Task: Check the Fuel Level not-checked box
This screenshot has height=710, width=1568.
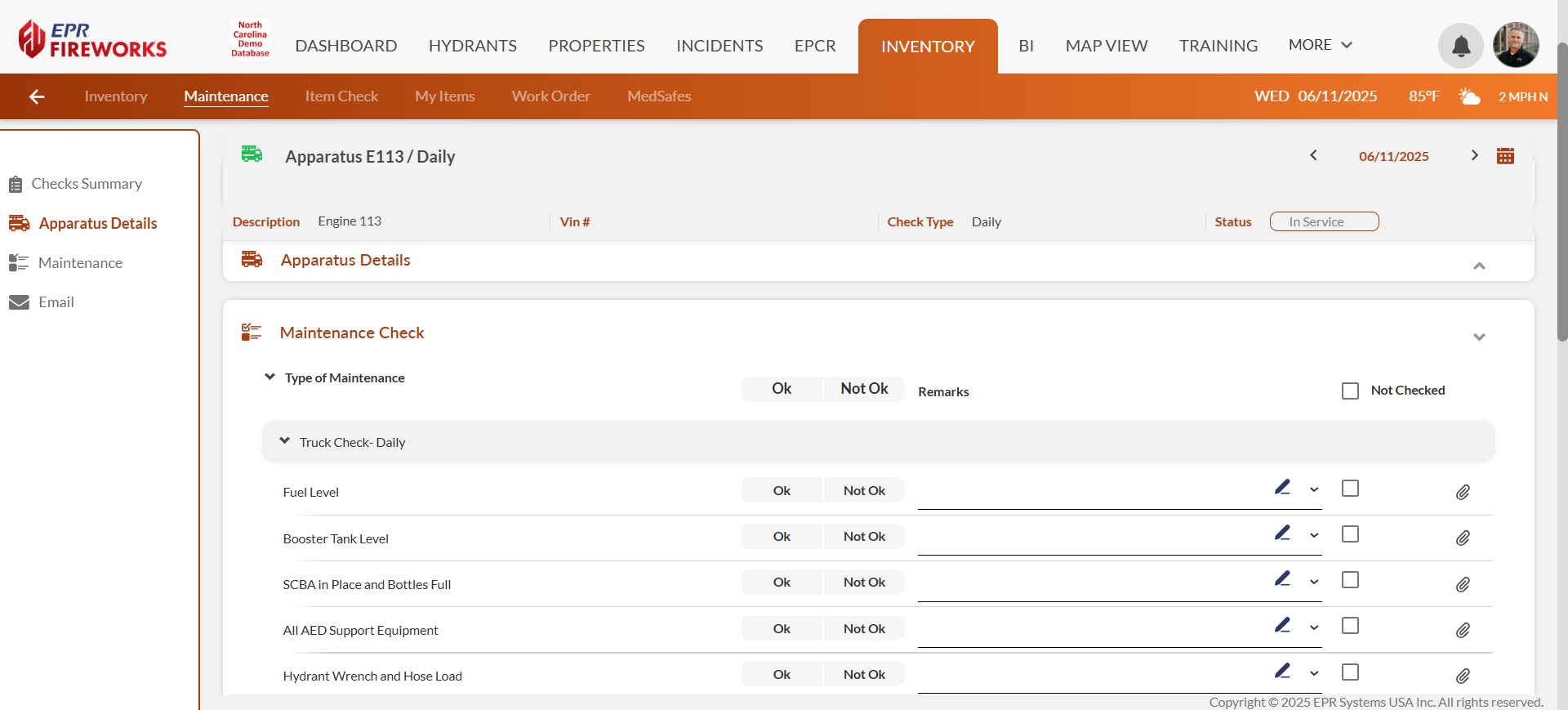Action: tap(1350, 489)
